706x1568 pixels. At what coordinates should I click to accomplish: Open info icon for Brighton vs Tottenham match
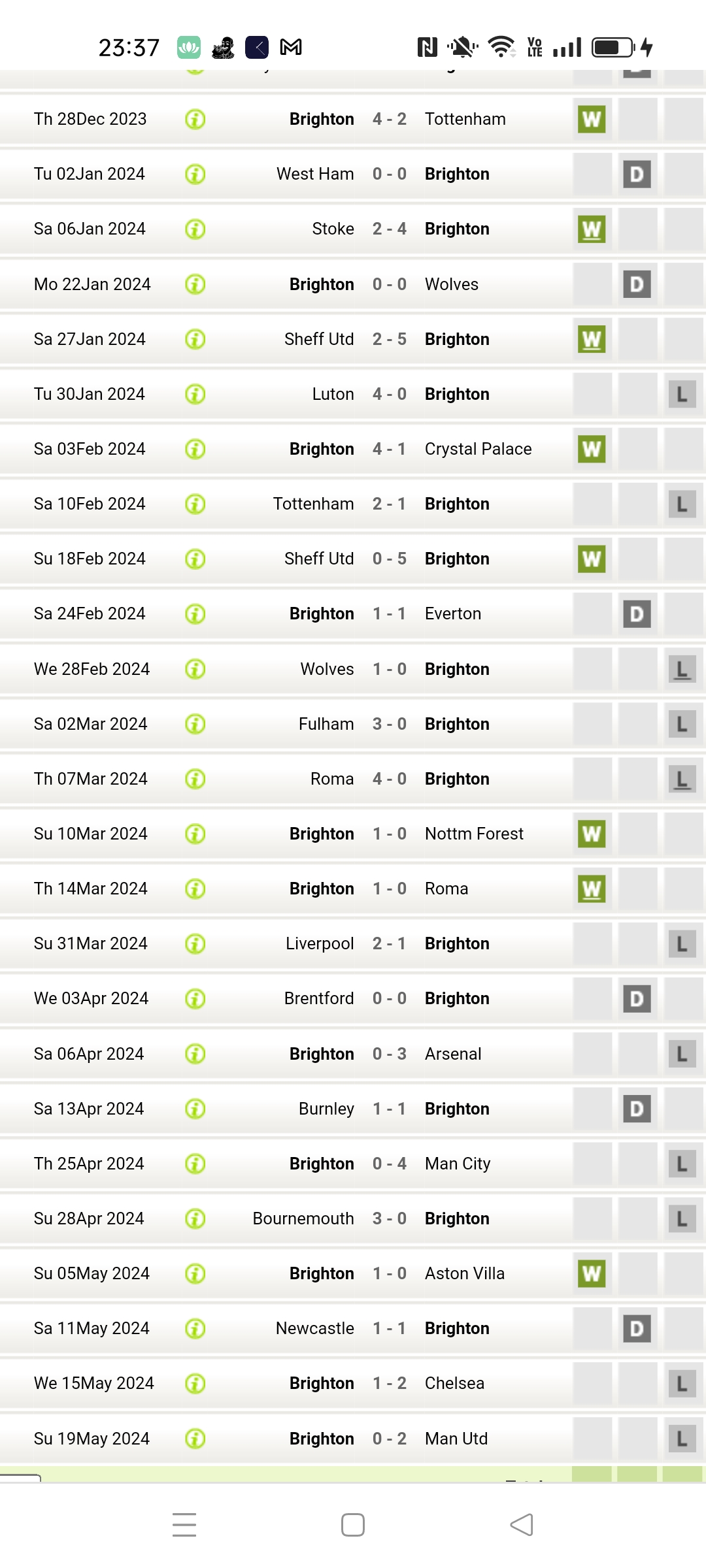tap(195, 120)
